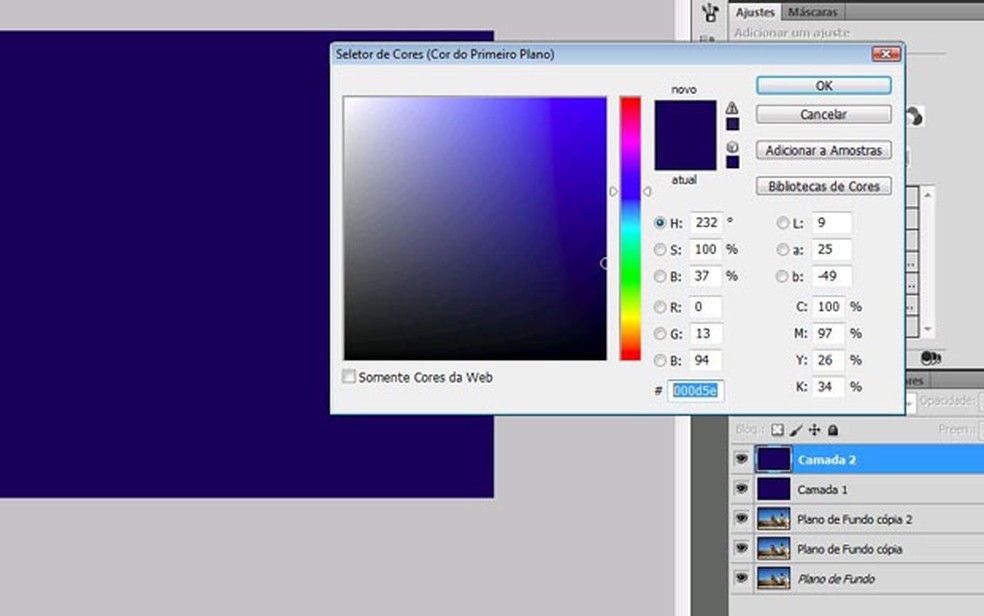Image resolution: width=984 pixels, height=616 pixels.
Task: Select the lock position move icon
Action: point(814,430)
